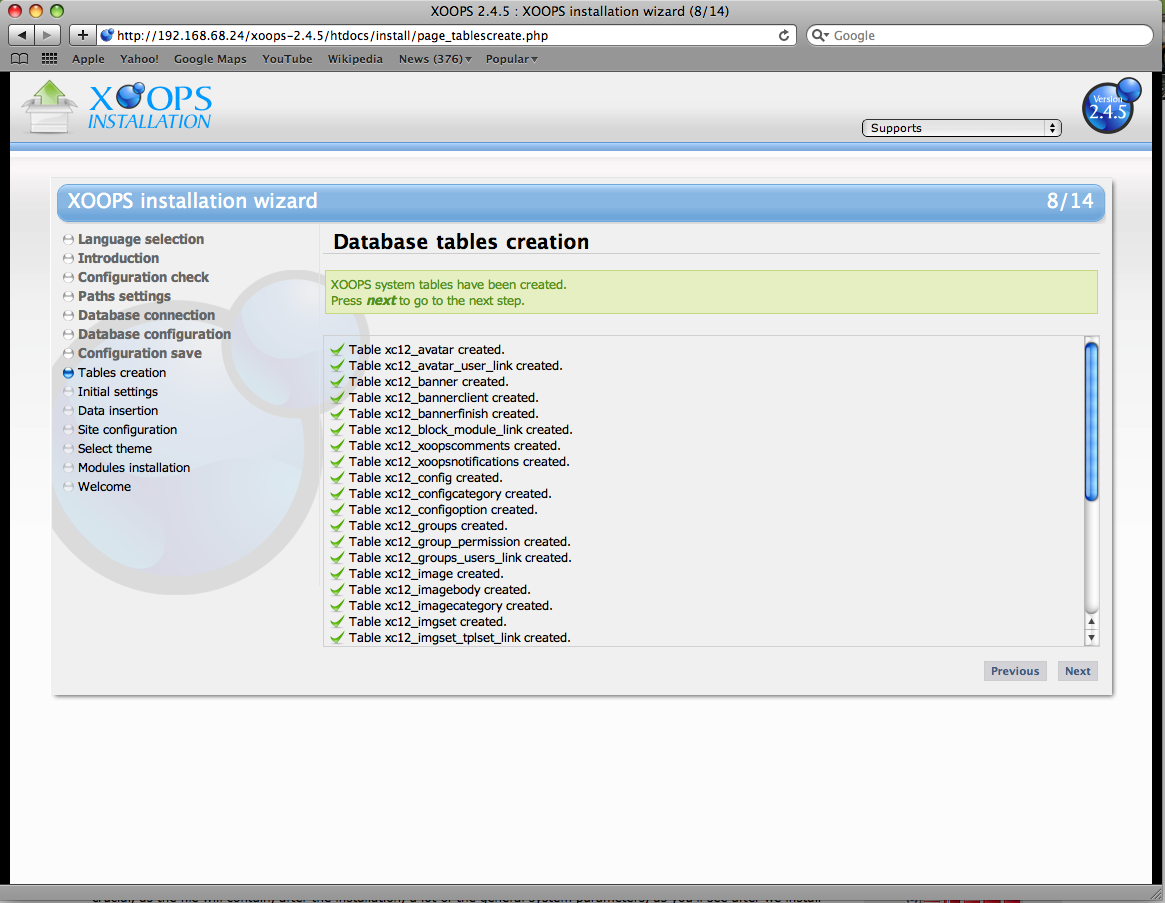Open a new tab with the plus icon
Screen dimensions: 1165x903
coord(81,34)
